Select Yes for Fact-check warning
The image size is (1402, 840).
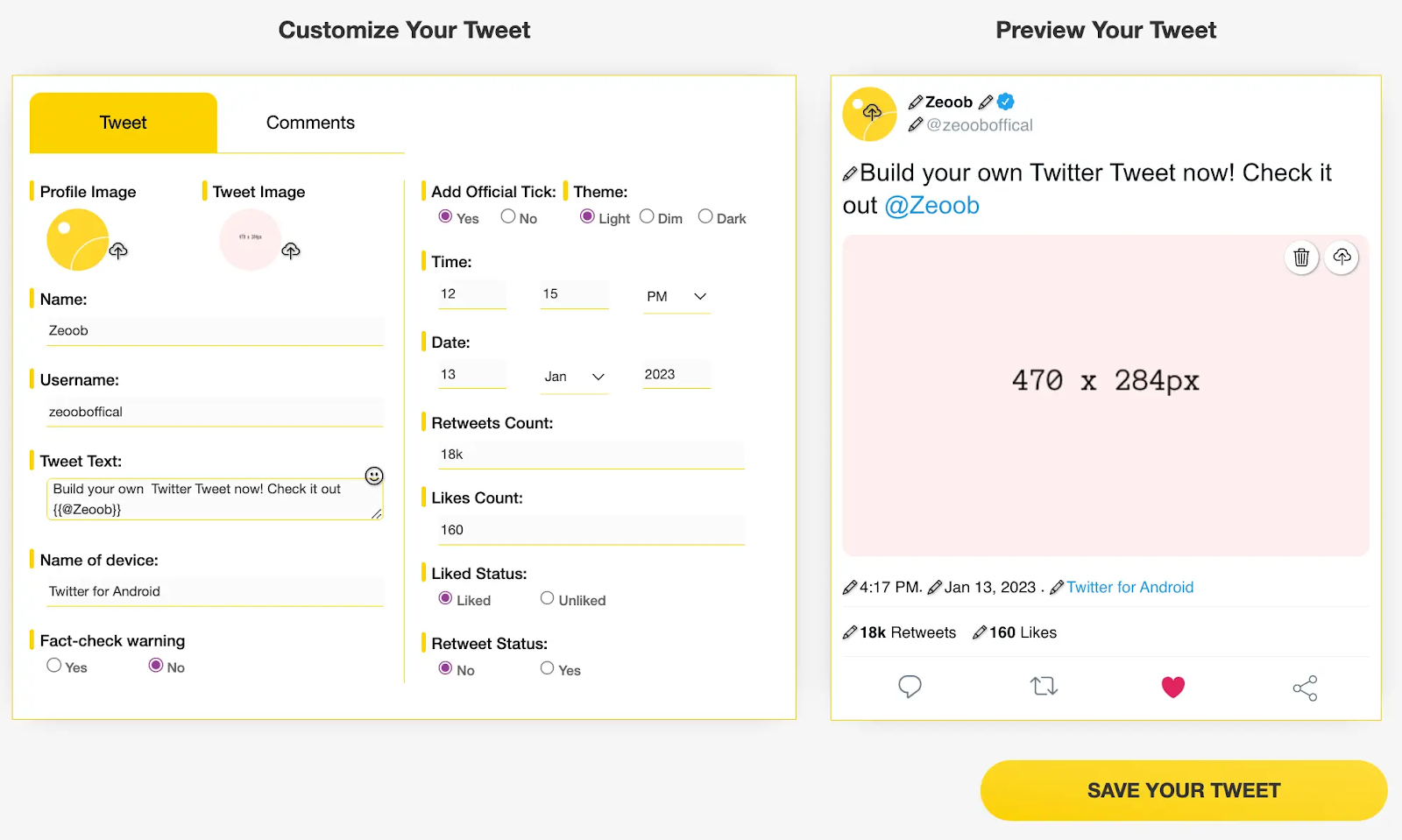tap(54, 666)
